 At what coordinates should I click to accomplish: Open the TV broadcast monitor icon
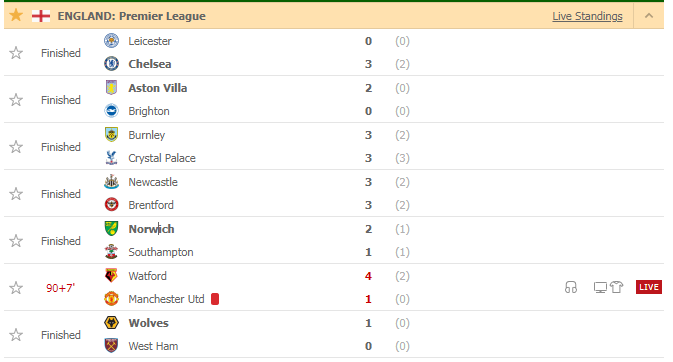[x=600, y=287]
